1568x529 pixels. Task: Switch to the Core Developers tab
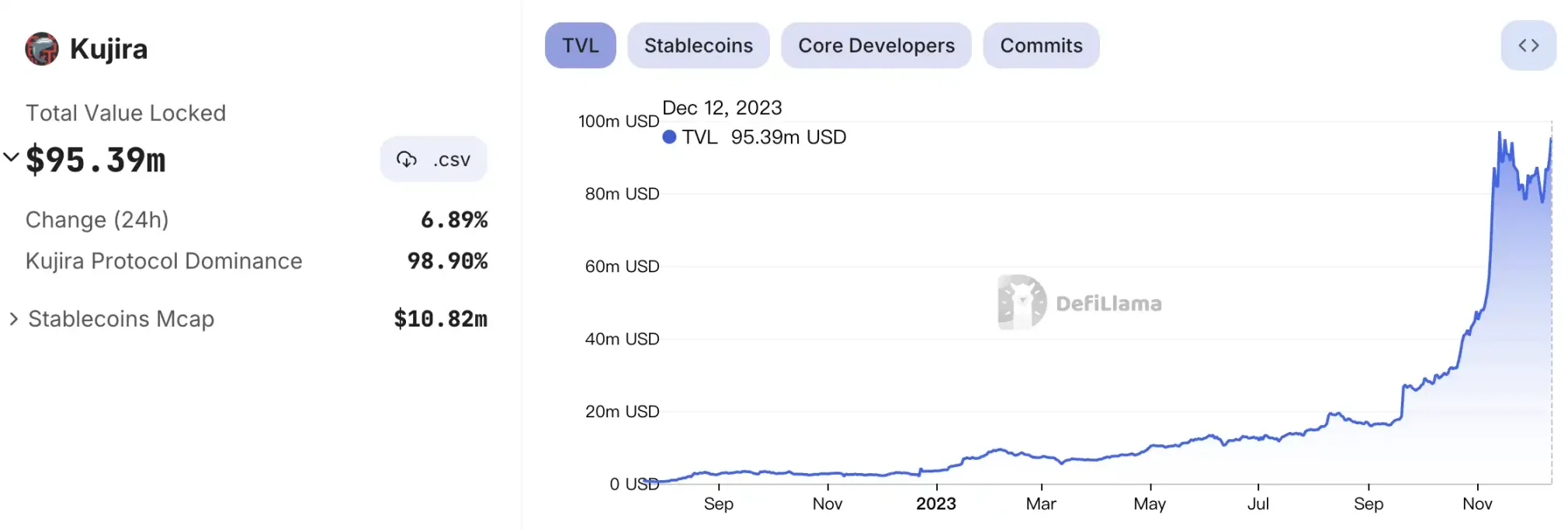tap(876, 46)
